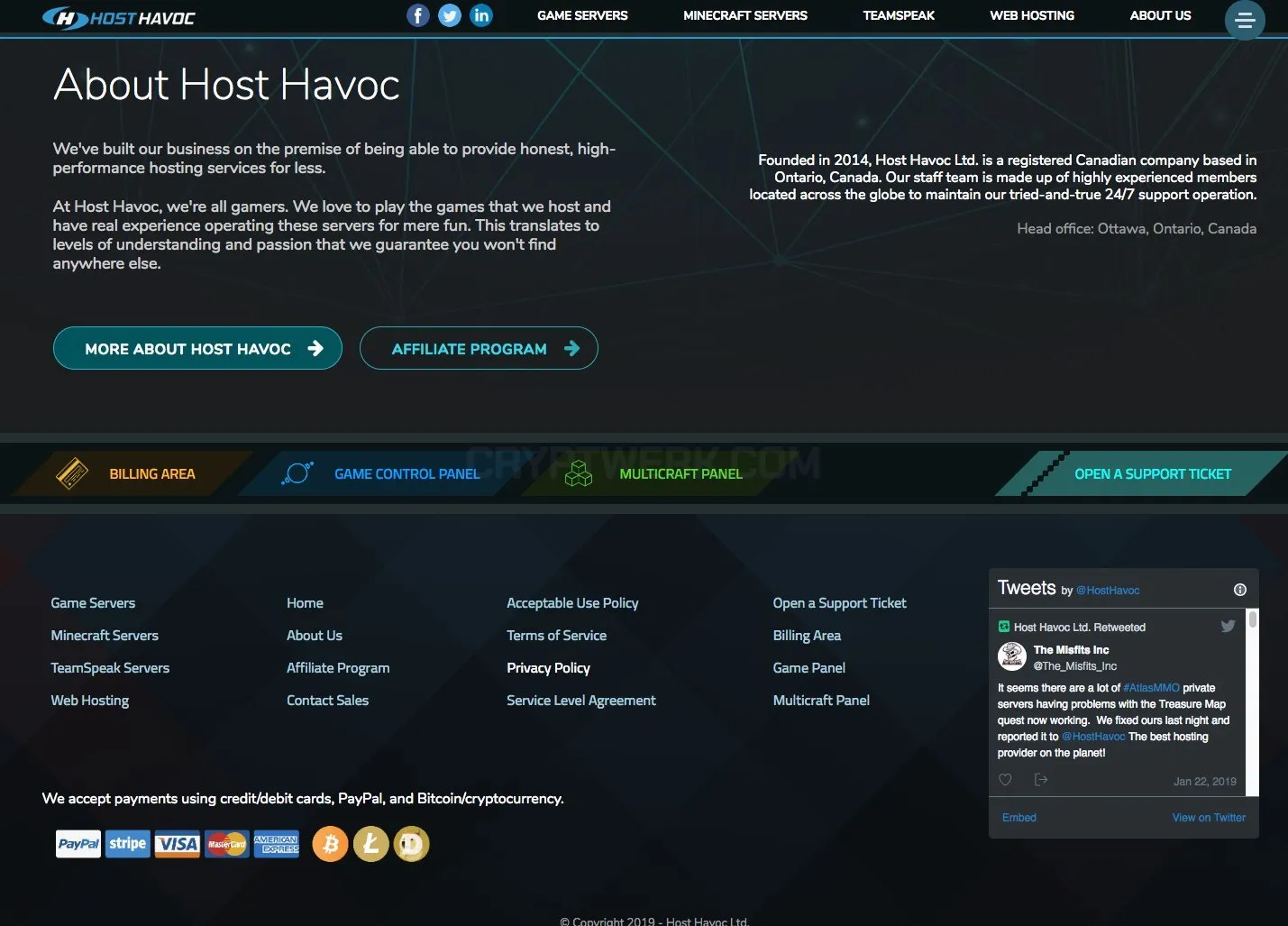1288x926 pixels.
Task: Open Acceptable Use Policy link
Action: pos(572,603)
